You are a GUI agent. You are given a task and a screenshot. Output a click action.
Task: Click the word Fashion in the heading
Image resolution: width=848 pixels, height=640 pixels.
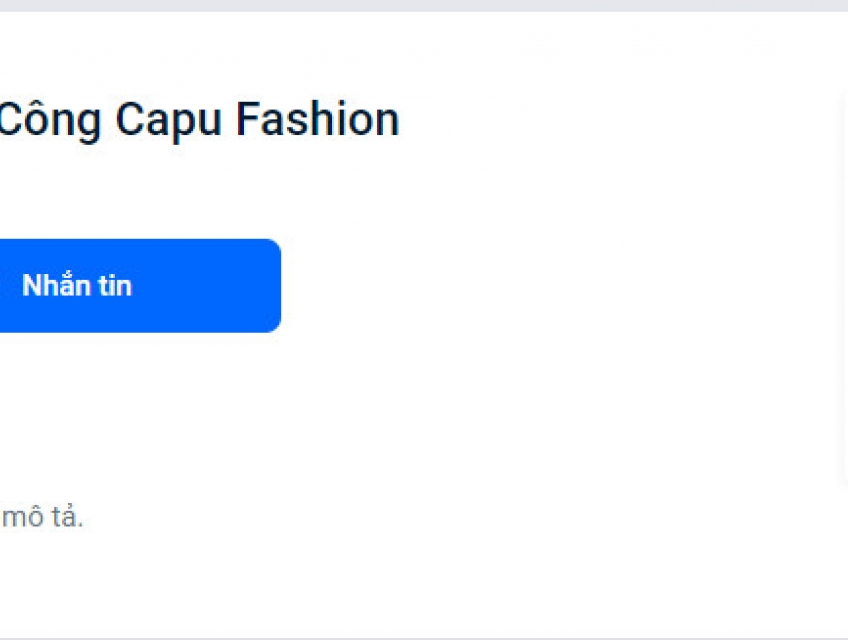coord(318,120)
